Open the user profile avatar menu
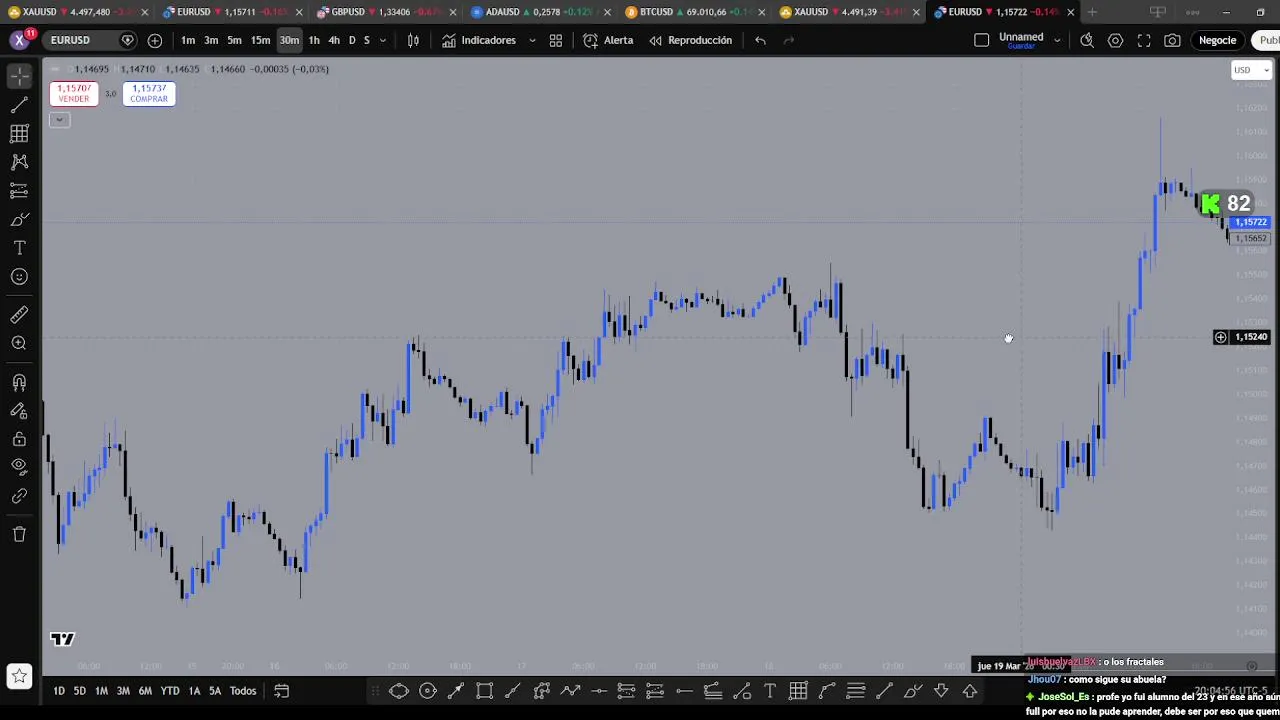1280x720 pixels. [x=19, y=40]
